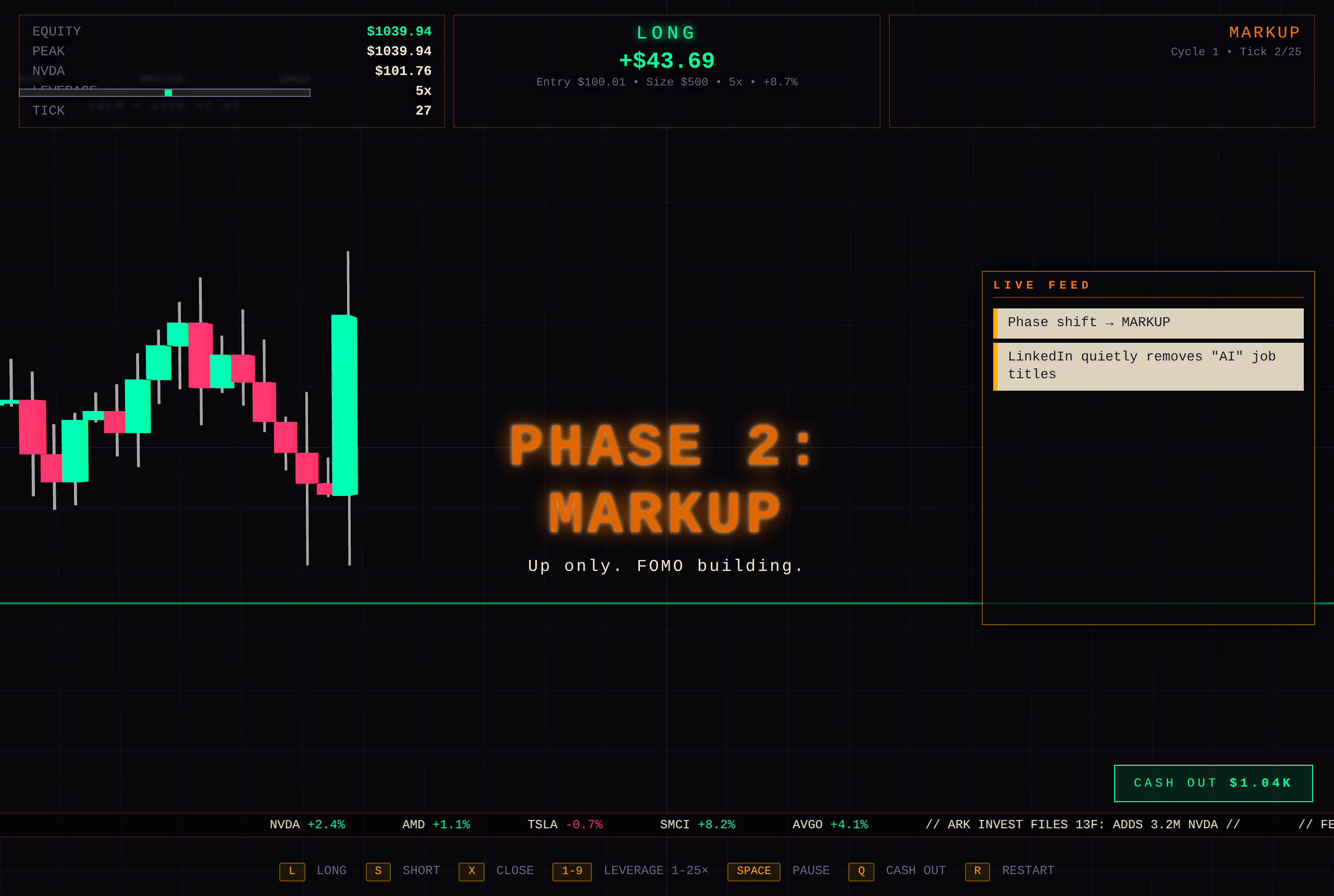Click the 1-9 leverage key badge
1334x896 pixels.
572,872
